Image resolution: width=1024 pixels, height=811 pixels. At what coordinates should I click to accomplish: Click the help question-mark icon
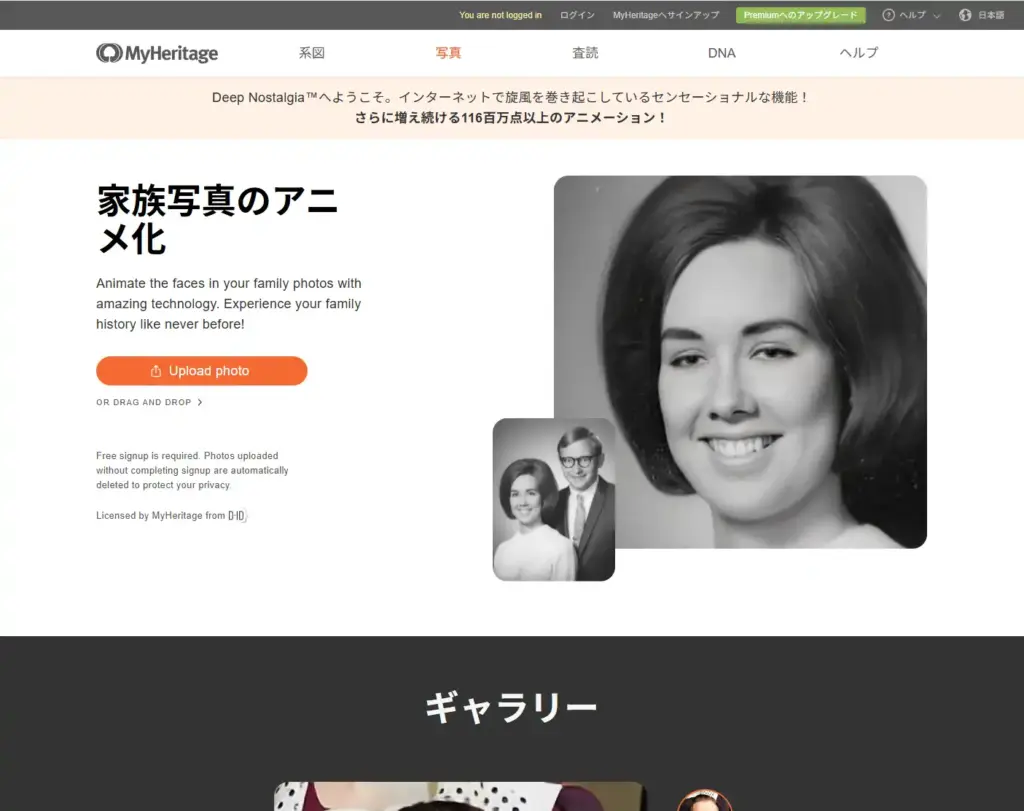(x=888, y=15)
